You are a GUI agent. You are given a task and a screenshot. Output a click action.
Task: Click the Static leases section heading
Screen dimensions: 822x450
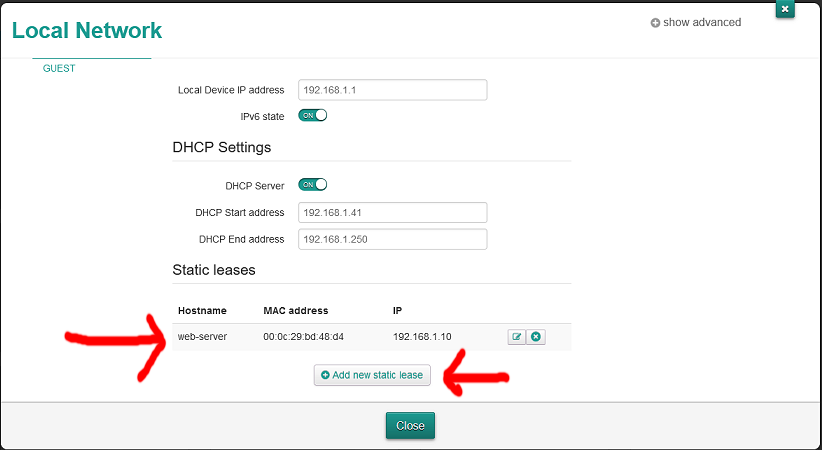tap(214, 270)
